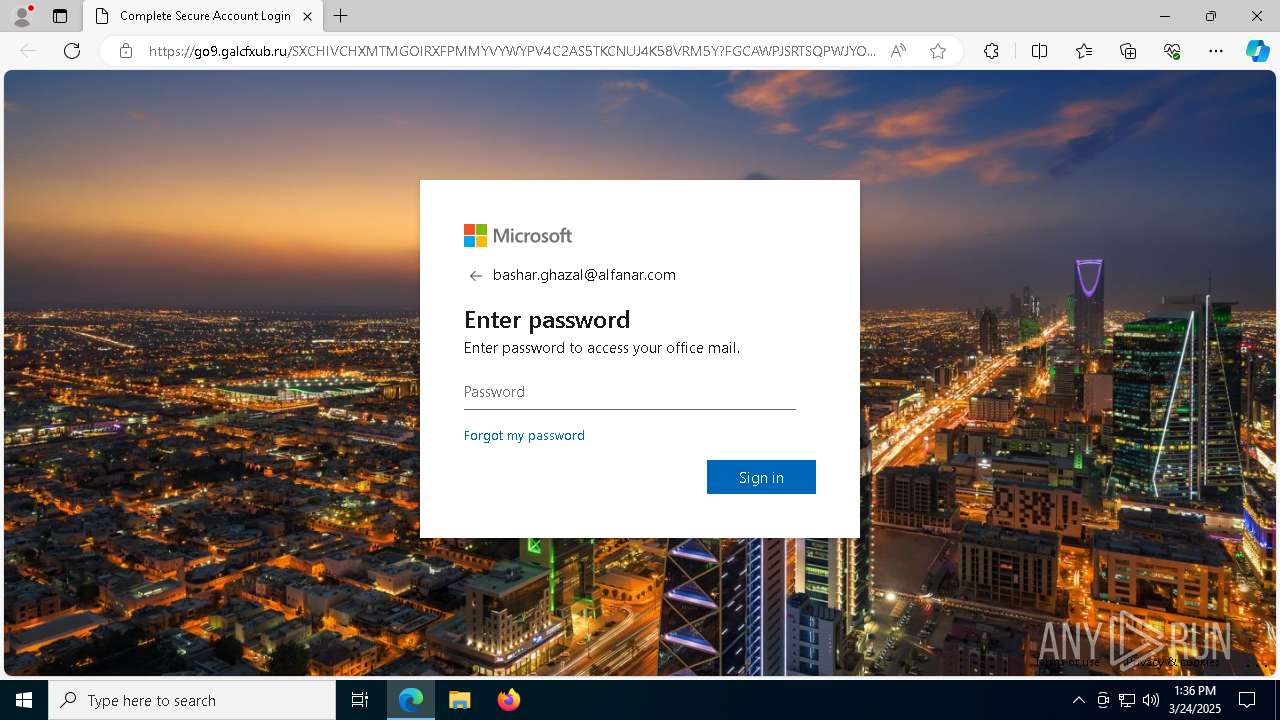Click the taskbar search box

click(x=192, y=700)
